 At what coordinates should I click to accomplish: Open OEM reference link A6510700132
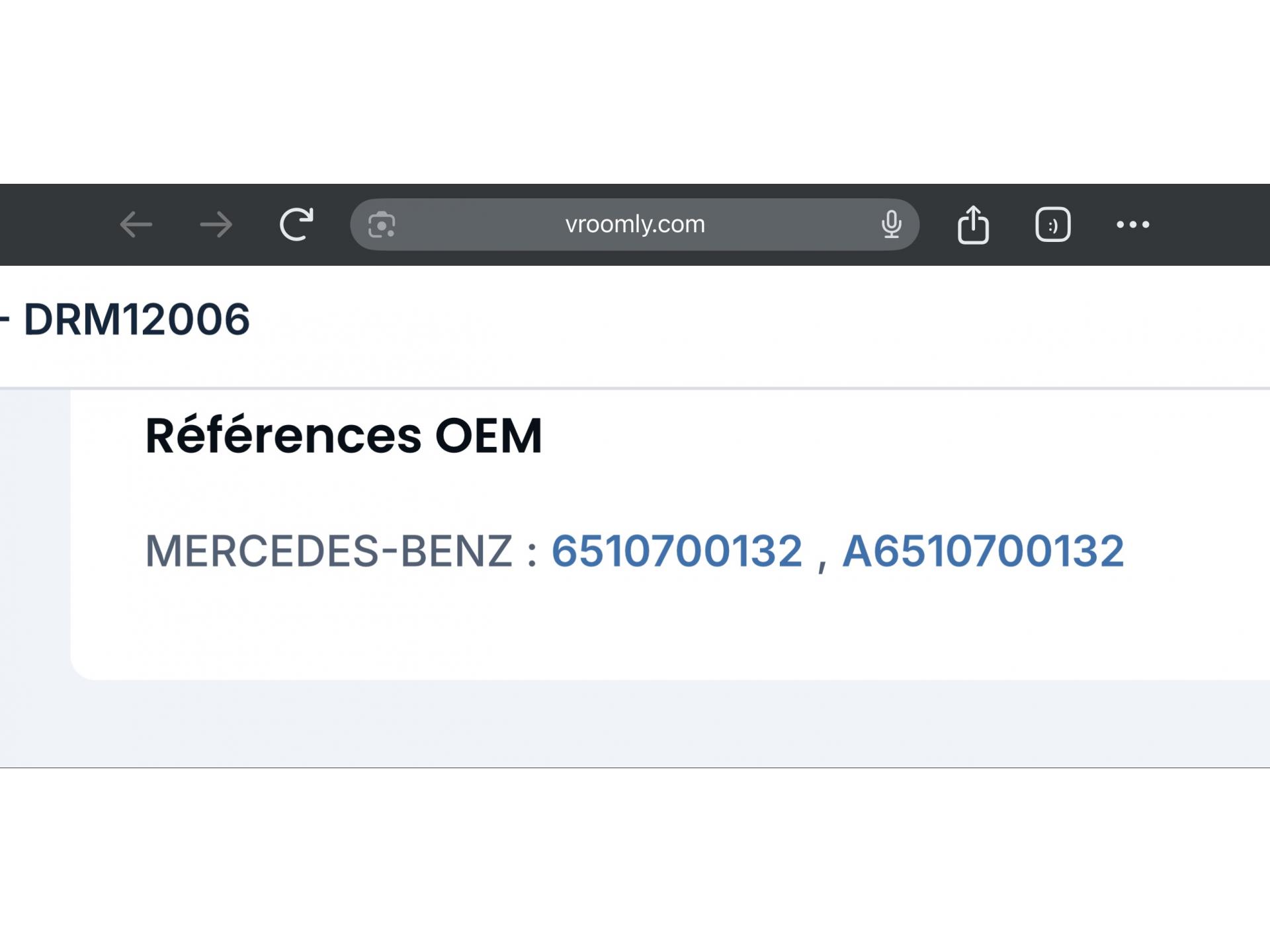(982, 551)
